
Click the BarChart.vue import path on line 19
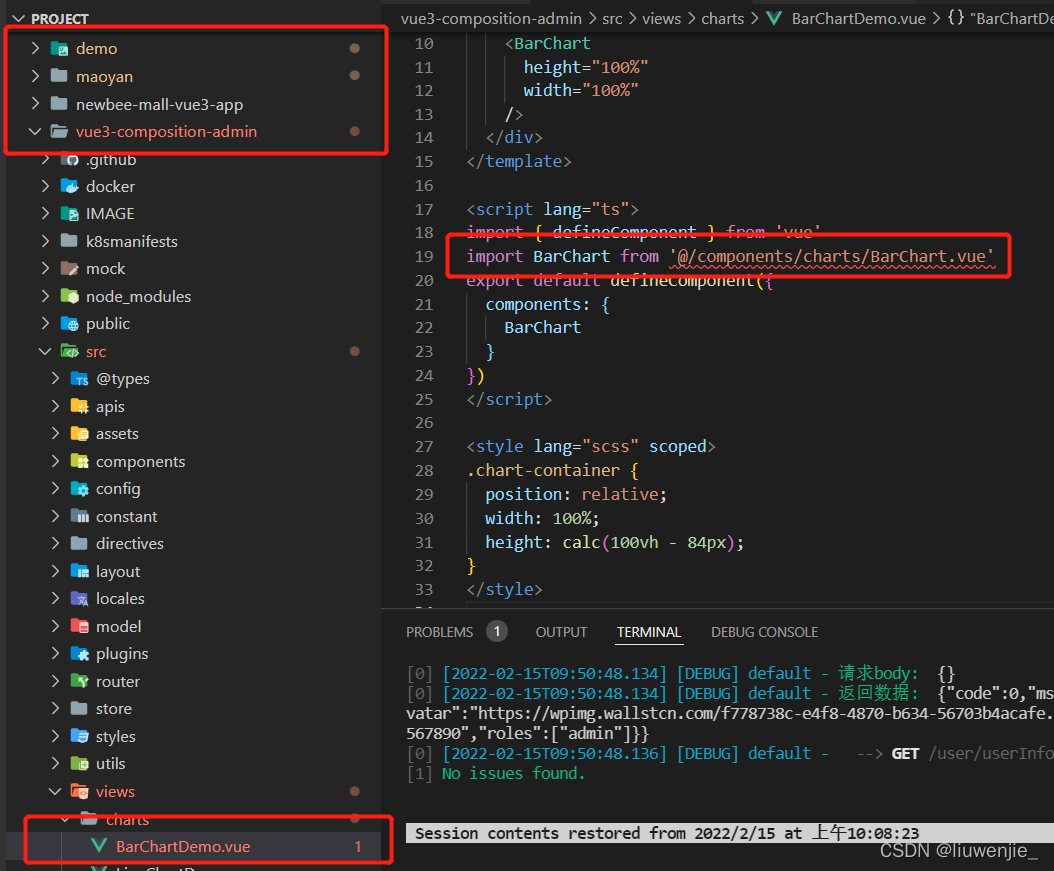pyautogui.click(x=831, y=257)
